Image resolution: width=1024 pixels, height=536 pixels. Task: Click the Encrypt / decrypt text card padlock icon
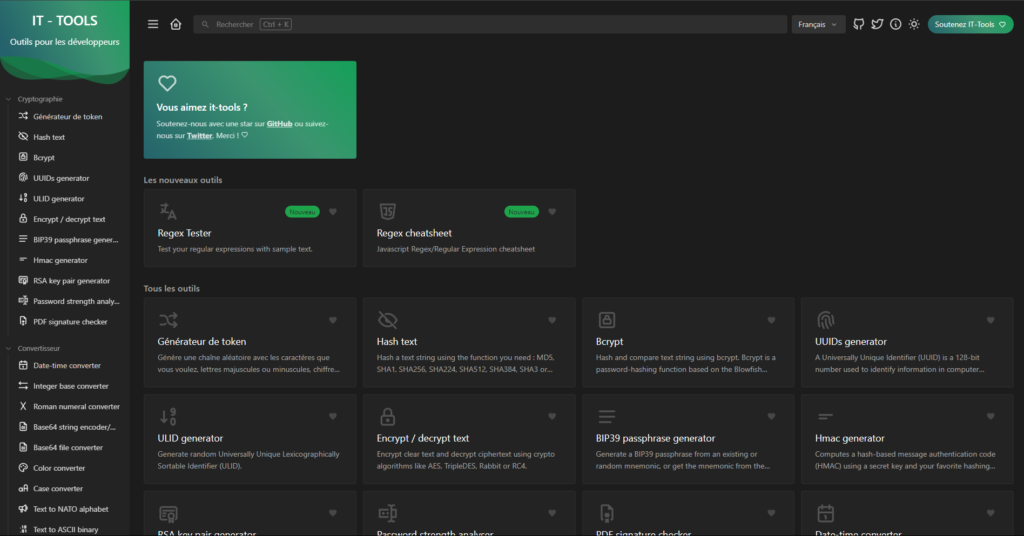387,416
